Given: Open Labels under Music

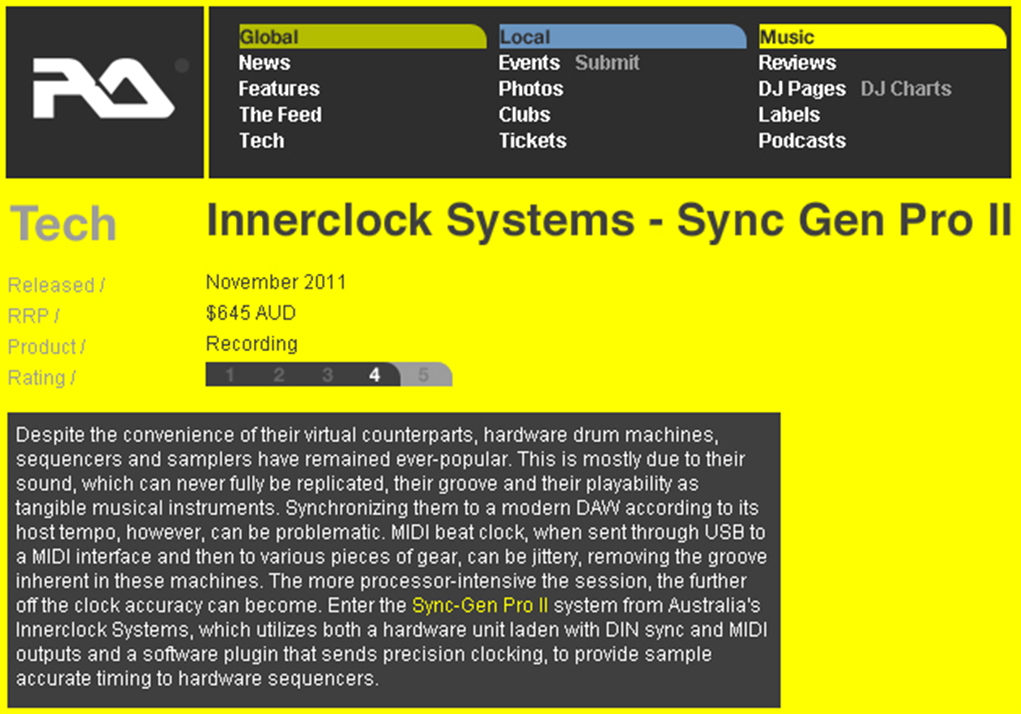Looking at the screenshot, I should coord(789,115).
